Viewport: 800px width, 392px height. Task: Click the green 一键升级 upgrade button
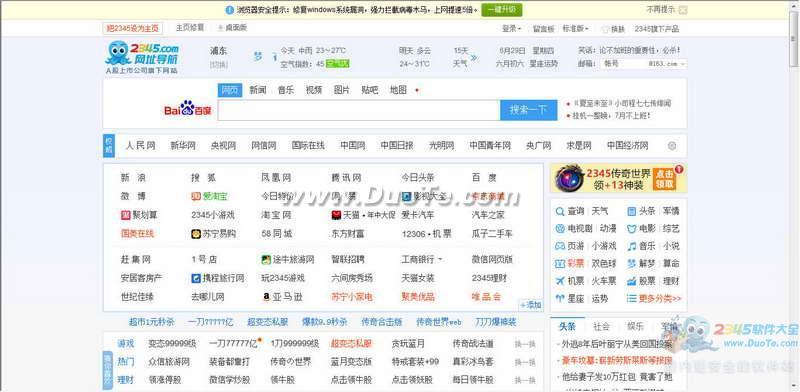pyautogui.click(x=502, y=10)
